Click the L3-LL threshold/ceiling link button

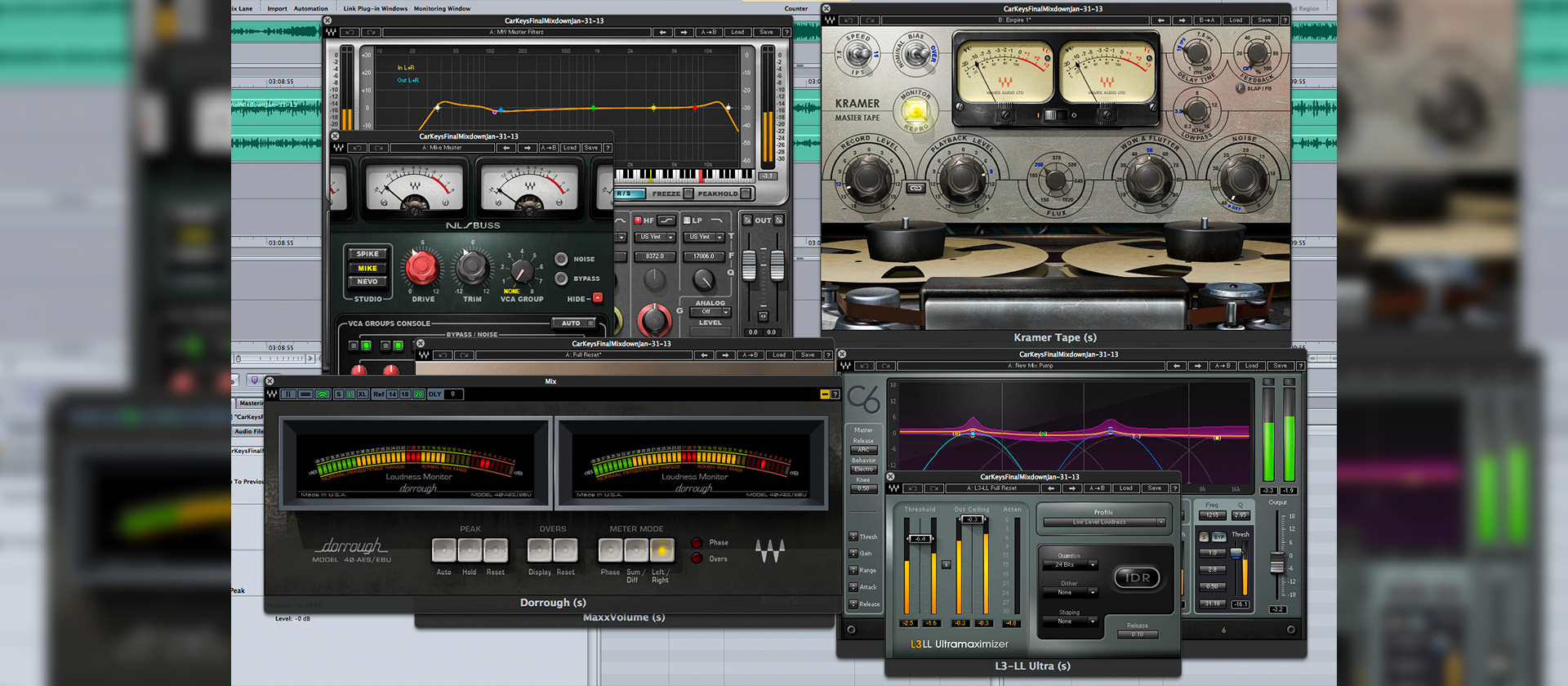click(x=947, y=564)
